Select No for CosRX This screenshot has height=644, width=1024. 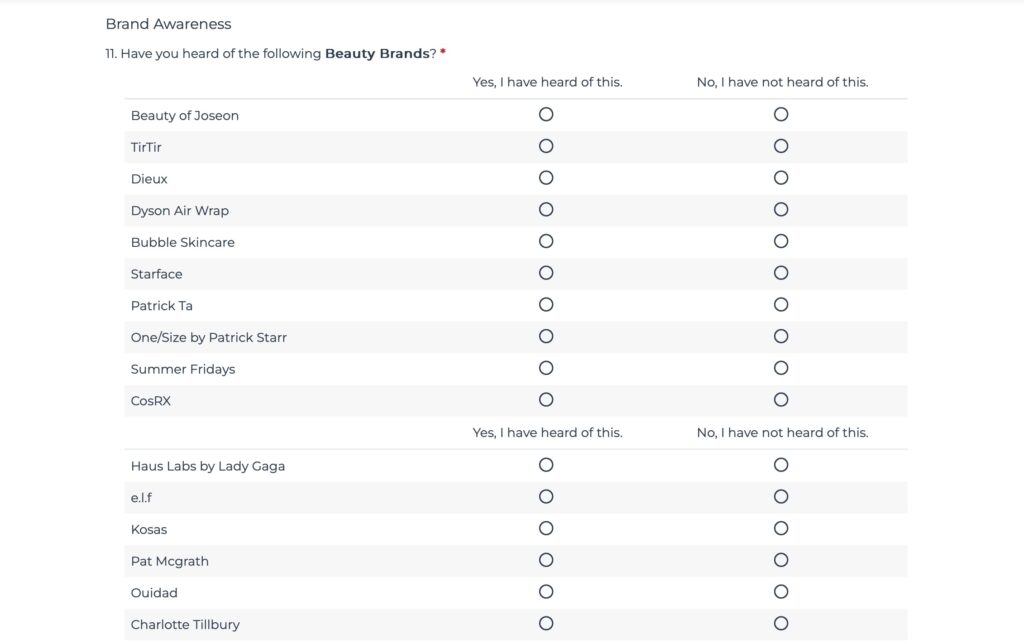[x=781, y=400]
